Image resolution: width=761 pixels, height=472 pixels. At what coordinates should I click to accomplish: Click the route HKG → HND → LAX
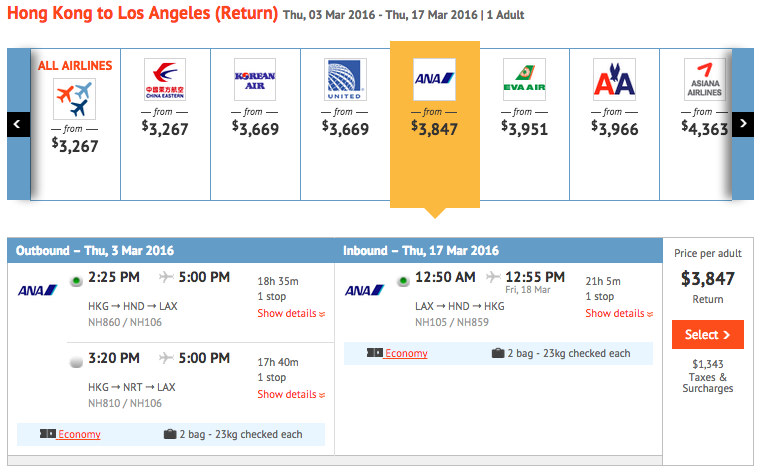tap(132, 306)
